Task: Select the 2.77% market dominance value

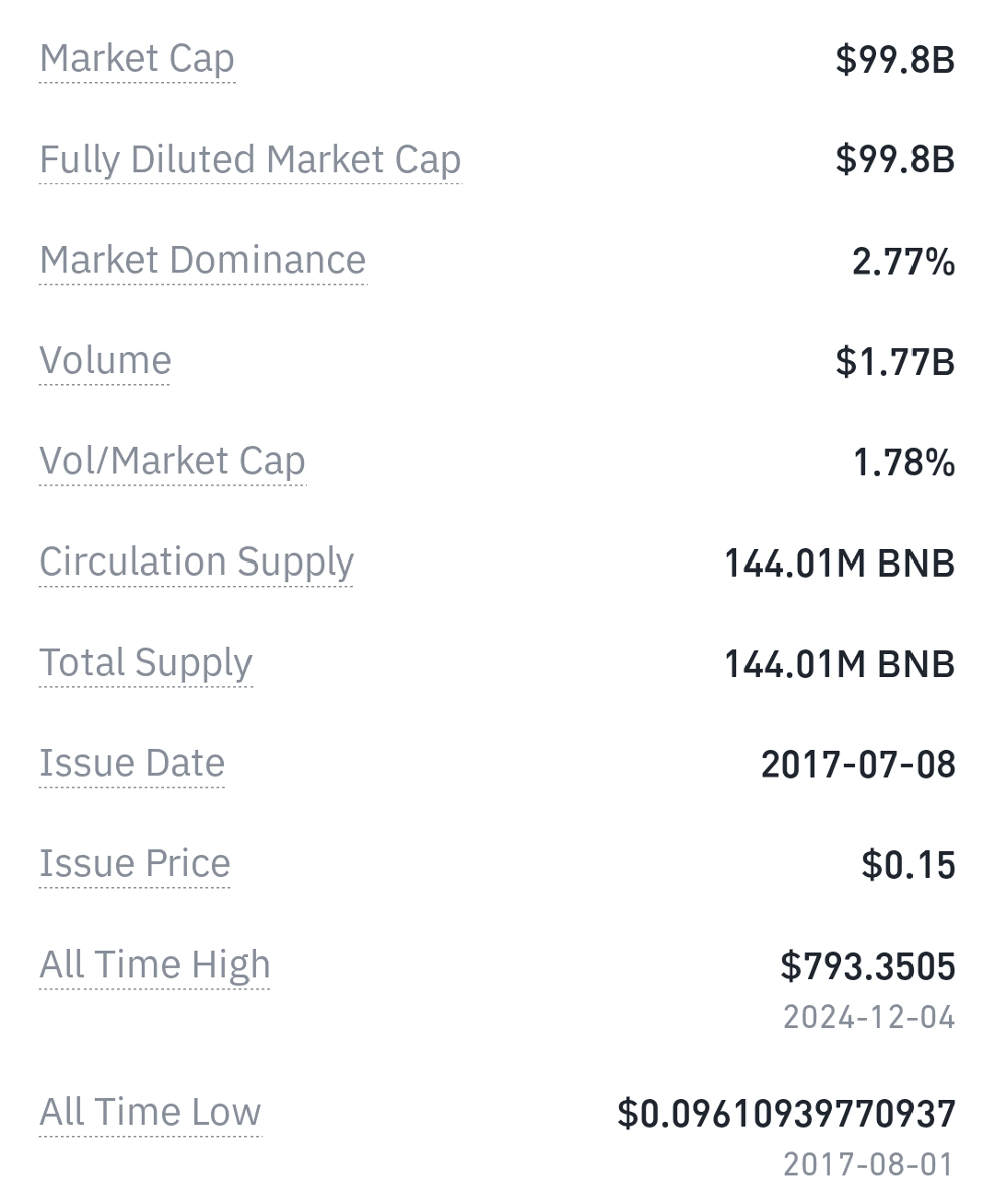Action: coord(903,262)
